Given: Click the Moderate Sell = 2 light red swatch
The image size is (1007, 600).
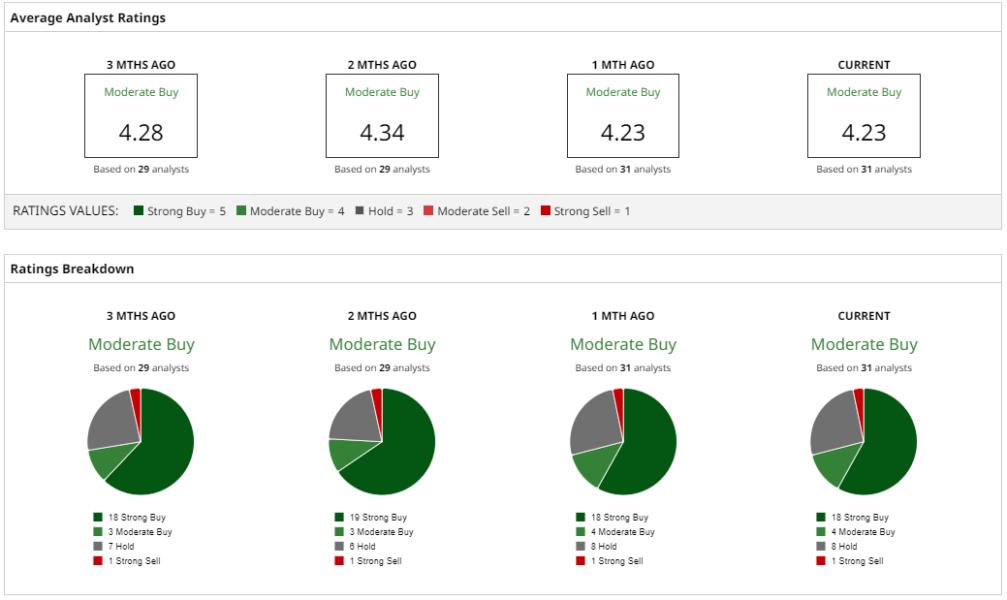Looking at the screenshot, I should (428, 210).
